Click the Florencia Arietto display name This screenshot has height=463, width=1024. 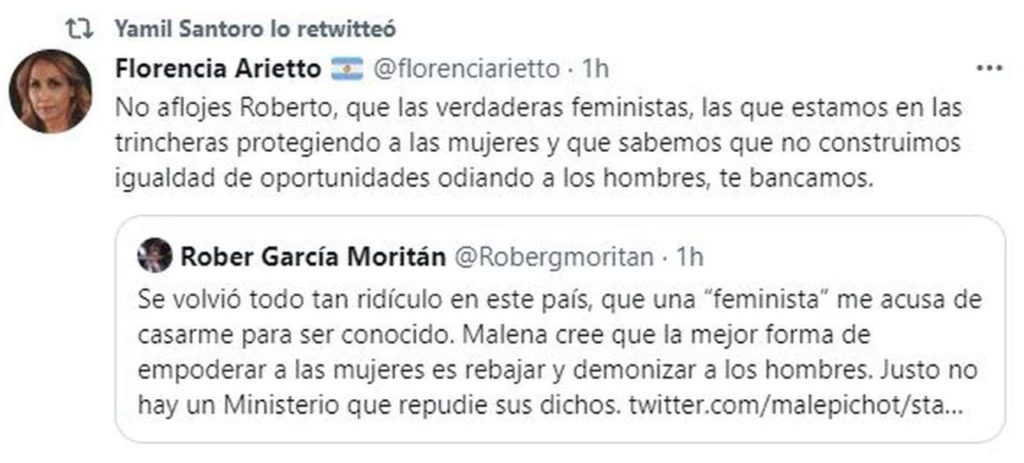(217, 69)
